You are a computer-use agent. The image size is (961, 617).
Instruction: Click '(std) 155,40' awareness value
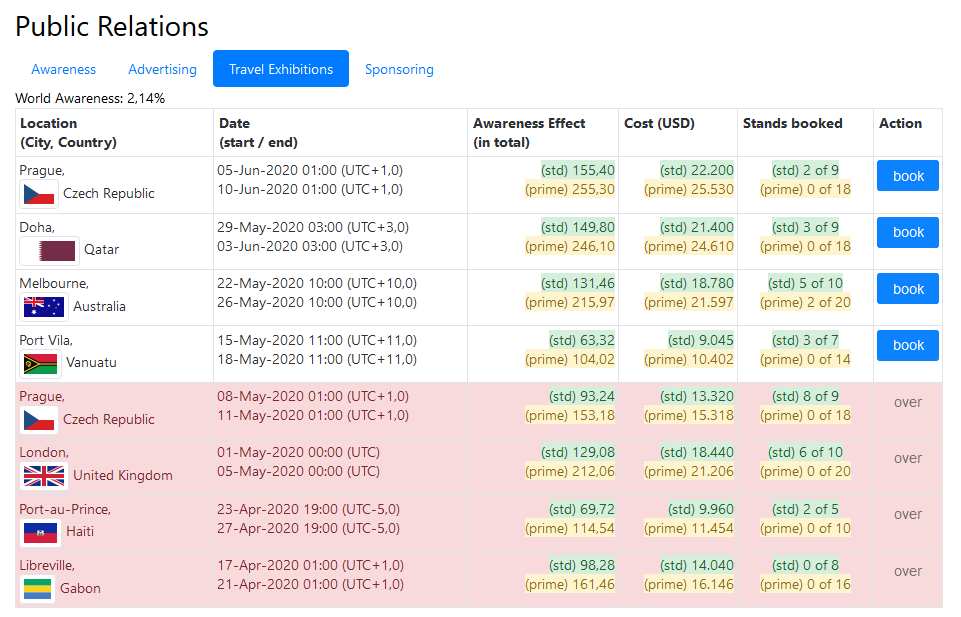[577, 170]
